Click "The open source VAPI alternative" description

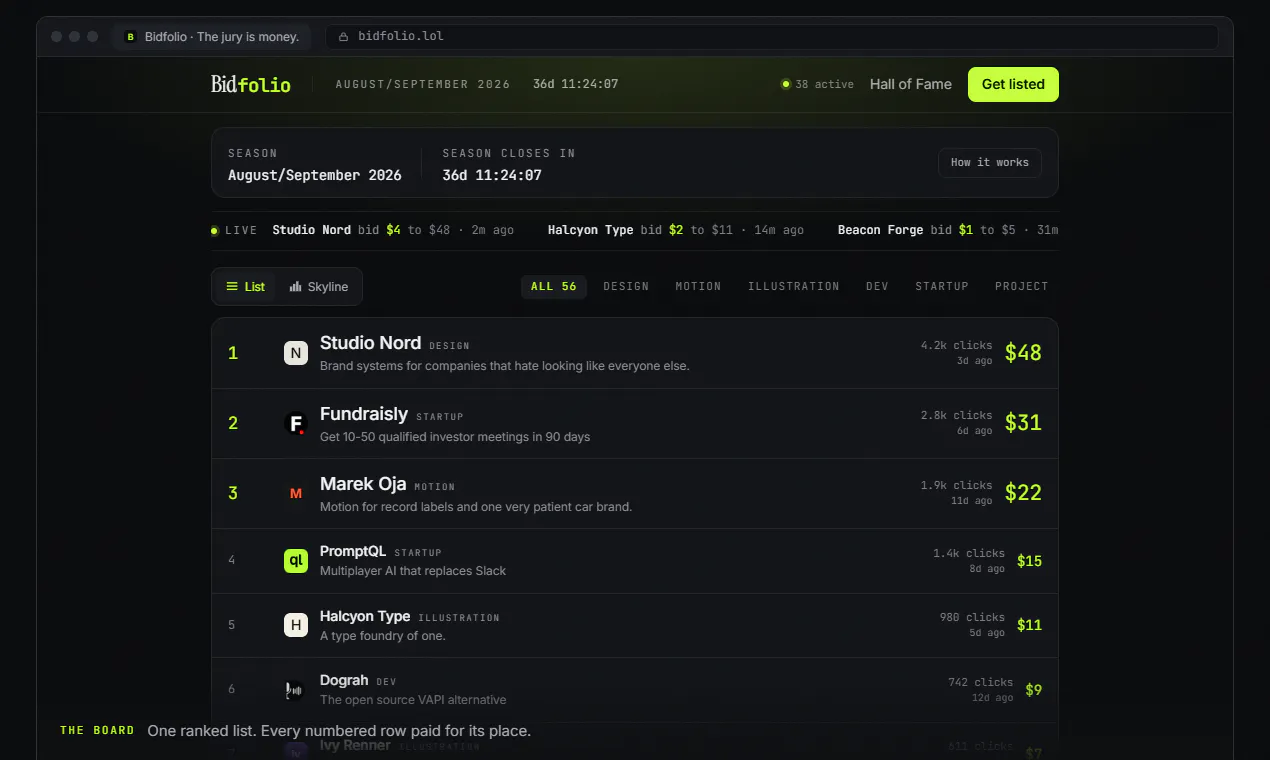click(x=413, y=700)
